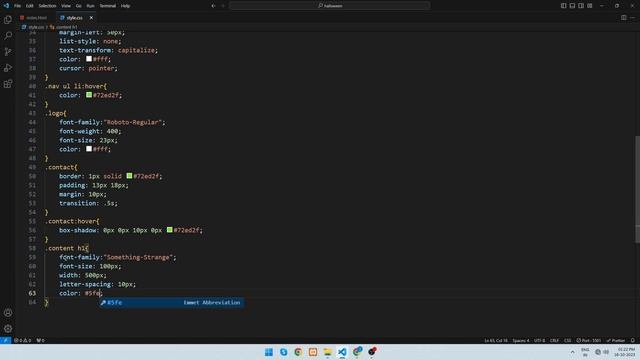The width and height of the screenshot is (640, 360).
Task: Click the ".contact:hover{" selector text
Action: [x=72, y=221]
